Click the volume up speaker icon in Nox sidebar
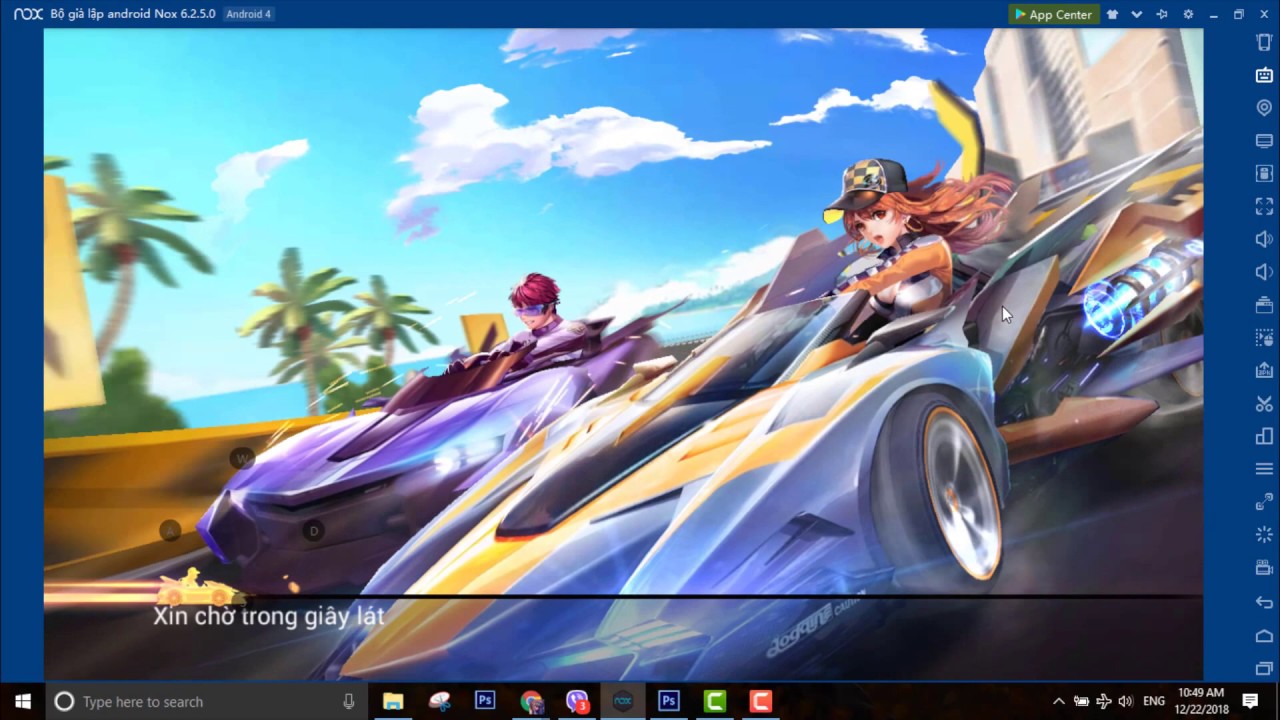1280x720 pixels. pyautogui.click(x=1264, y=239)
